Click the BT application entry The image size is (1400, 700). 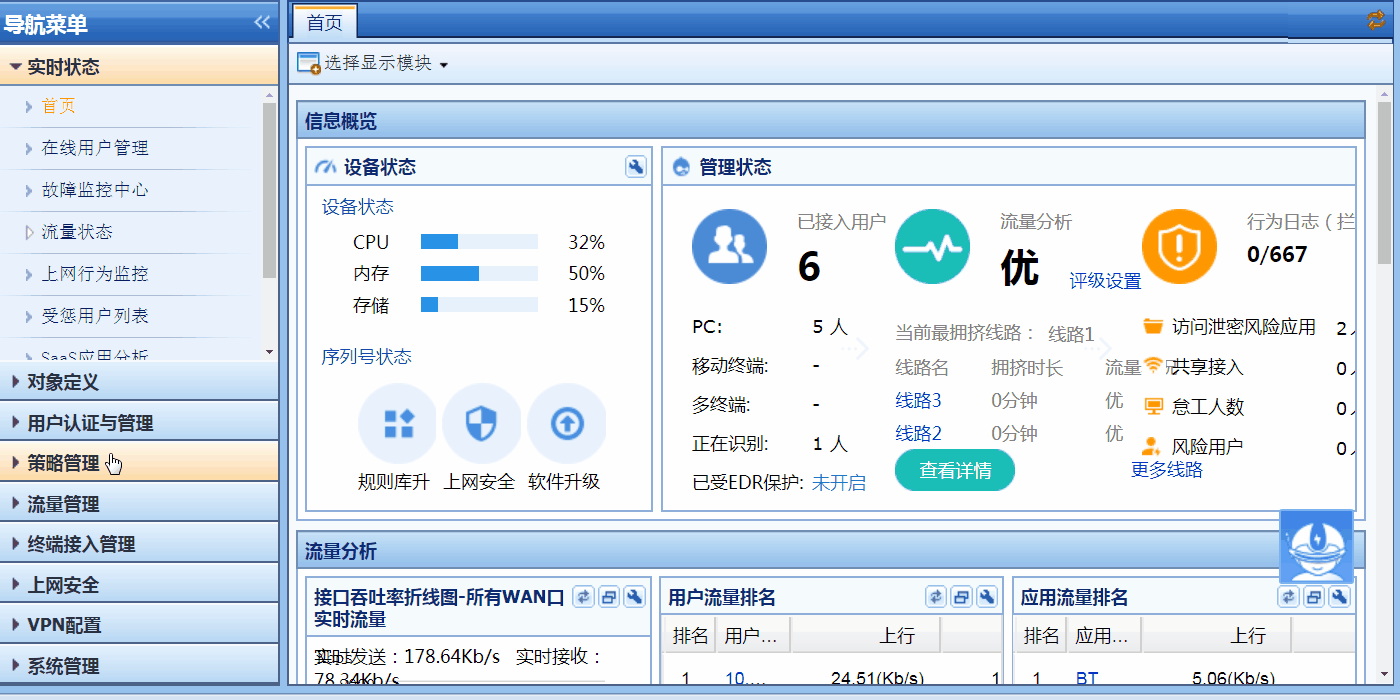pyautogui.click(x=1086, y=679)
